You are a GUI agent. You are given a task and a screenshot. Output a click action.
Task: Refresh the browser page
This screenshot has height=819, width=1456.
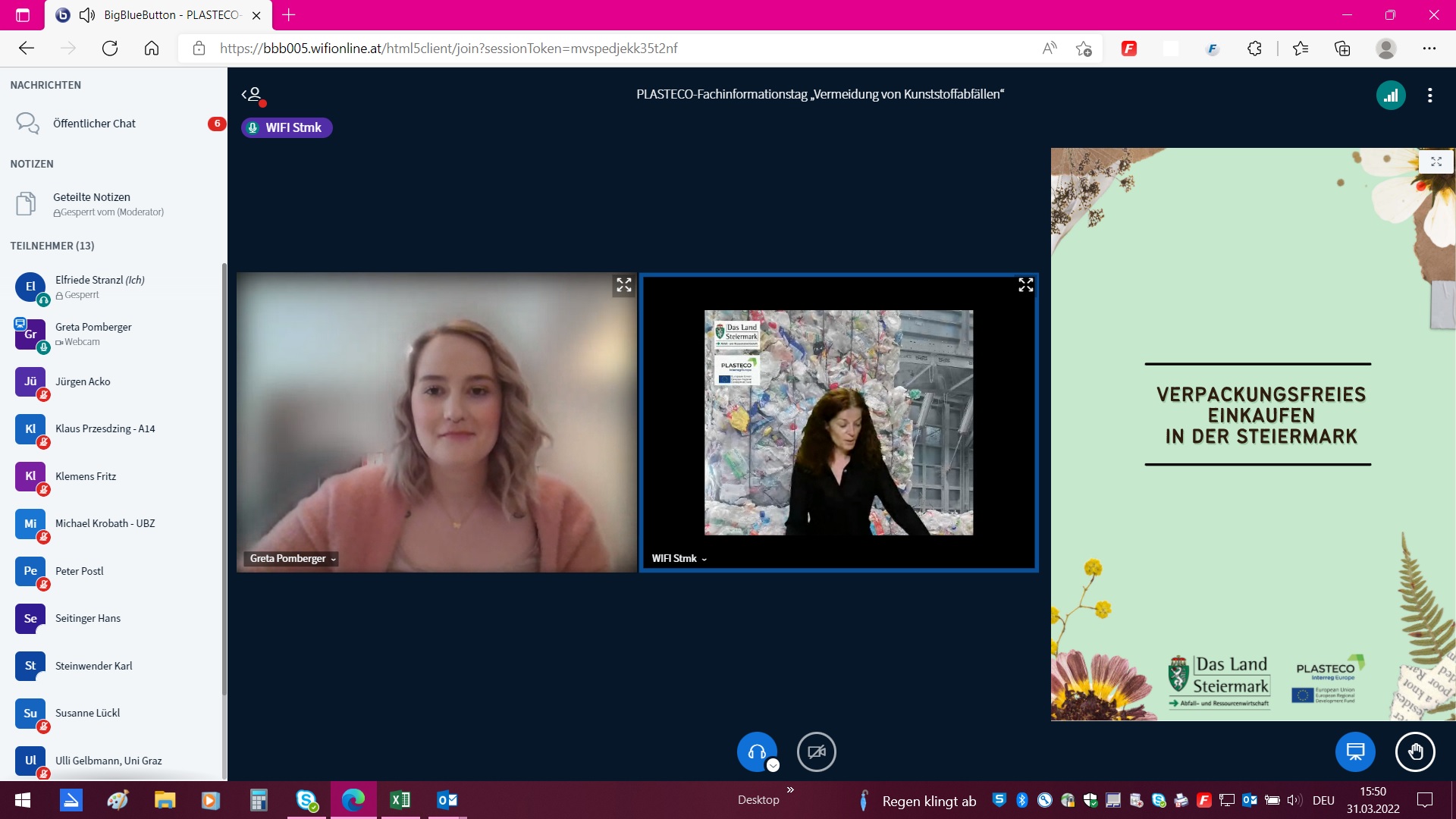click(110, 49)
